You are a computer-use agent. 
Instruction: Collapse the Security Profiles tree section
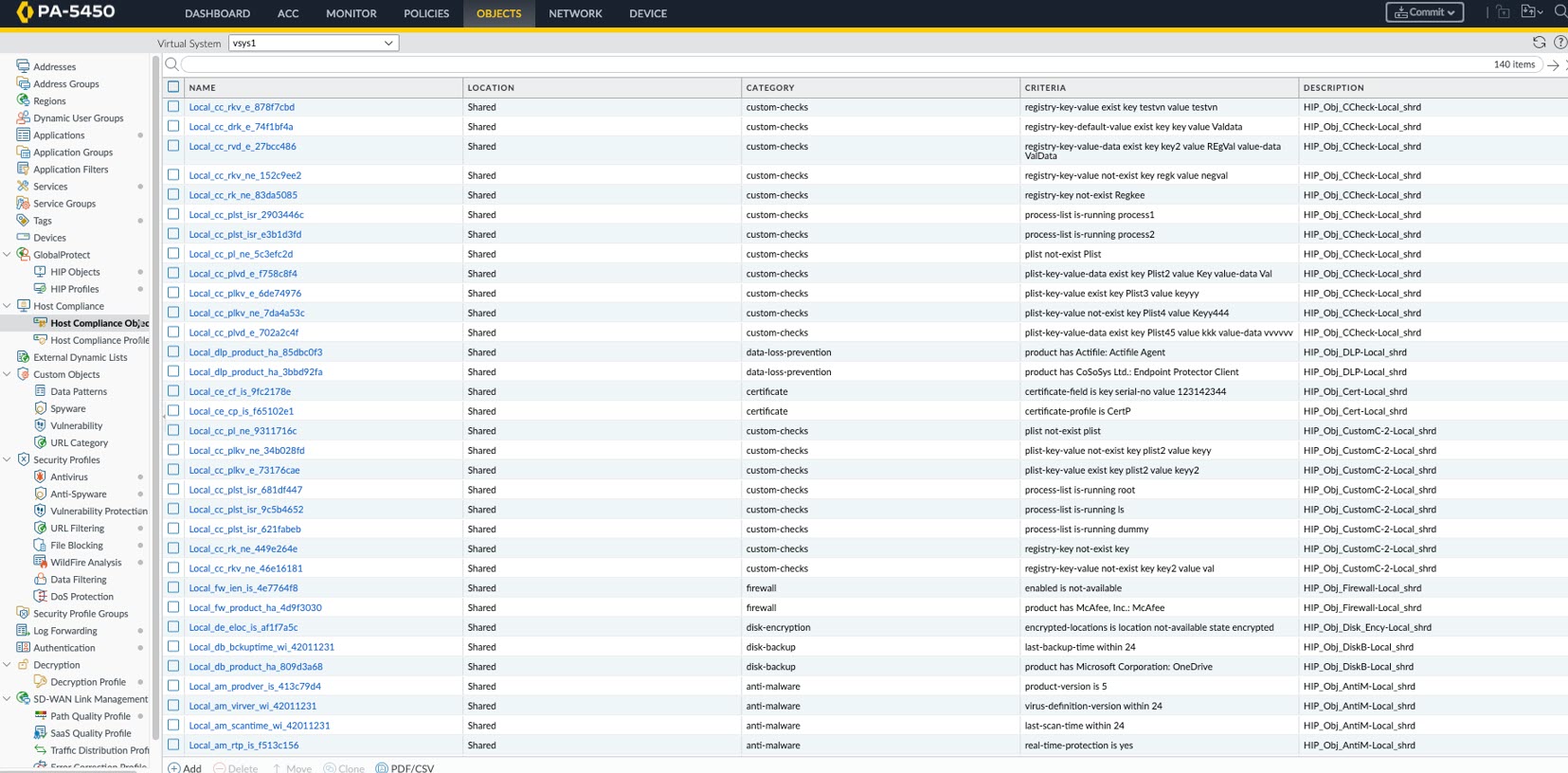(x=8, y=459)
